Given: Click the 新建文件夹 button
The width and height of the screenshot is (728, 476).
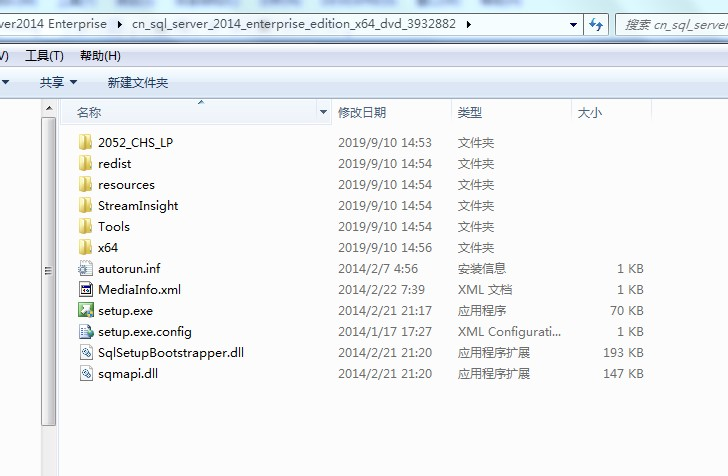Looking at the screenshot, I should click(137, 83).
